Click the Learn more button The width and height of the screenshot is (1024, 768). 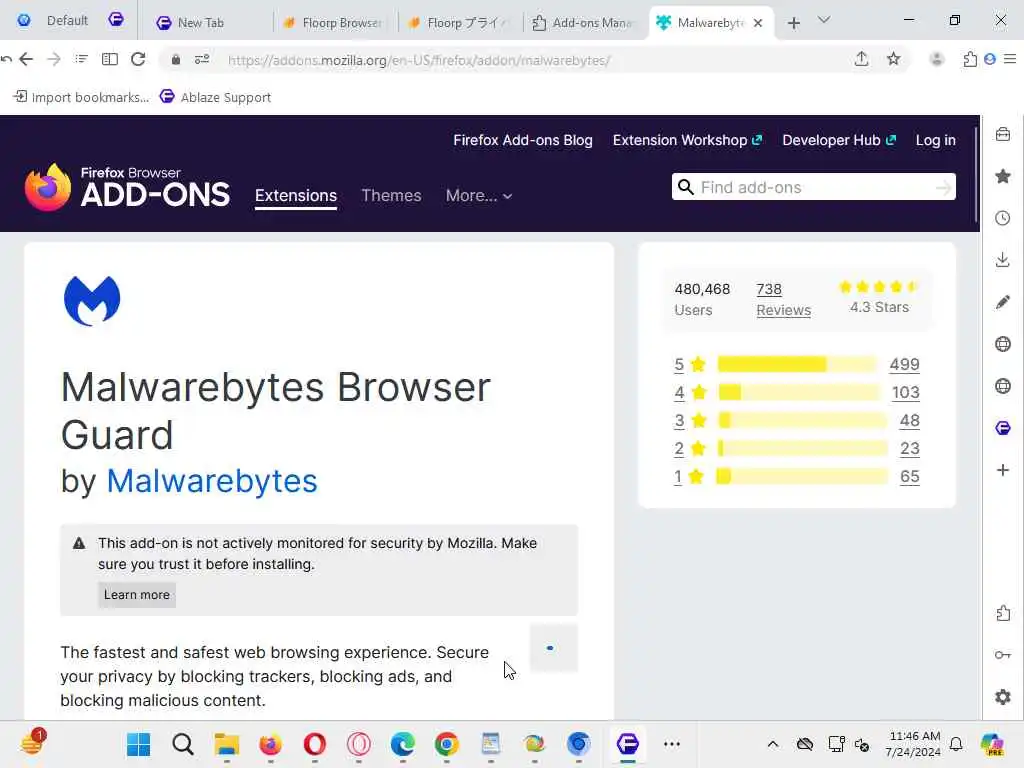tap(136, 595)
